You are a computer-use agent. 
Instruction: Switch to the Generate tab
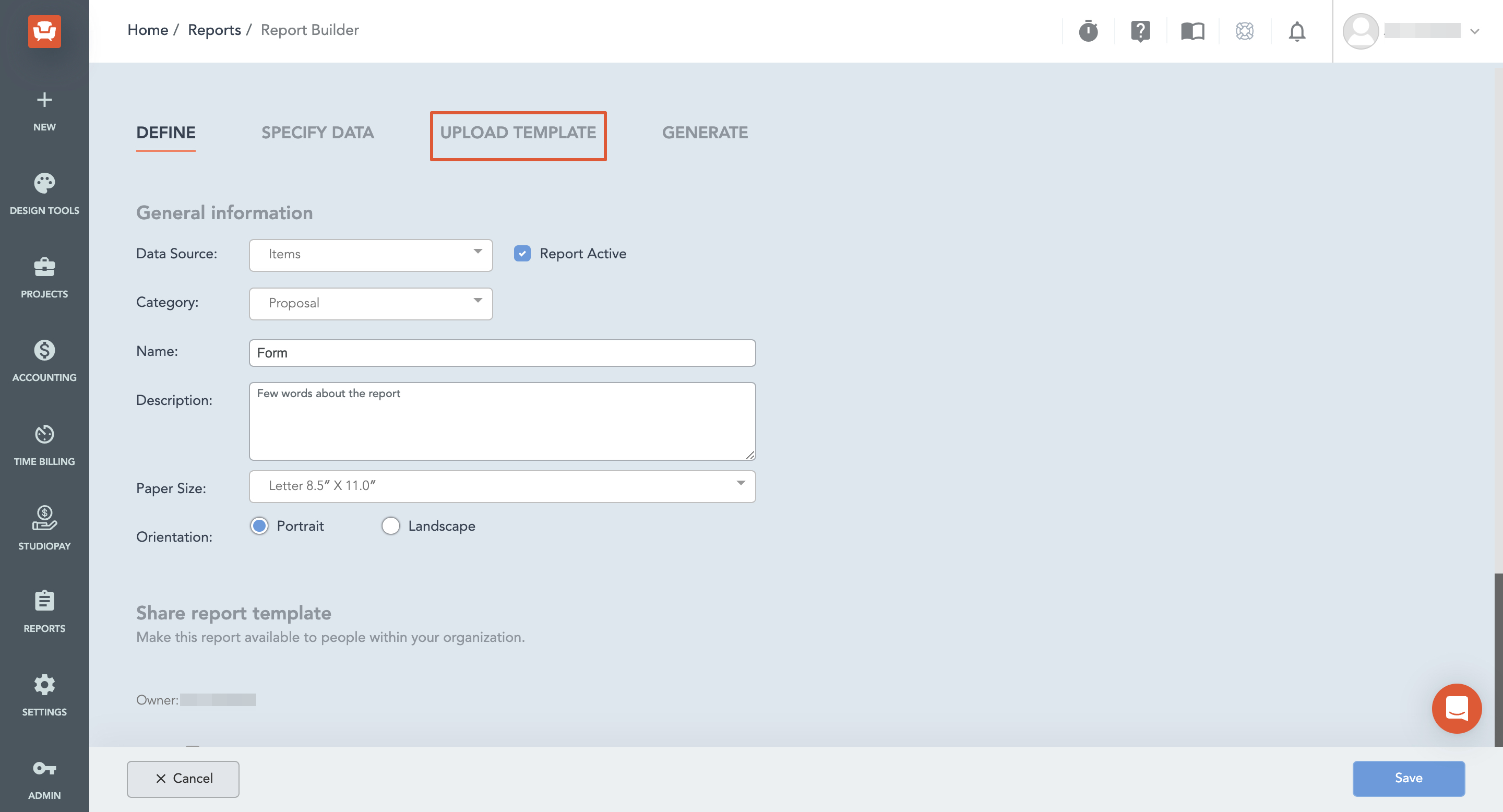704,133
